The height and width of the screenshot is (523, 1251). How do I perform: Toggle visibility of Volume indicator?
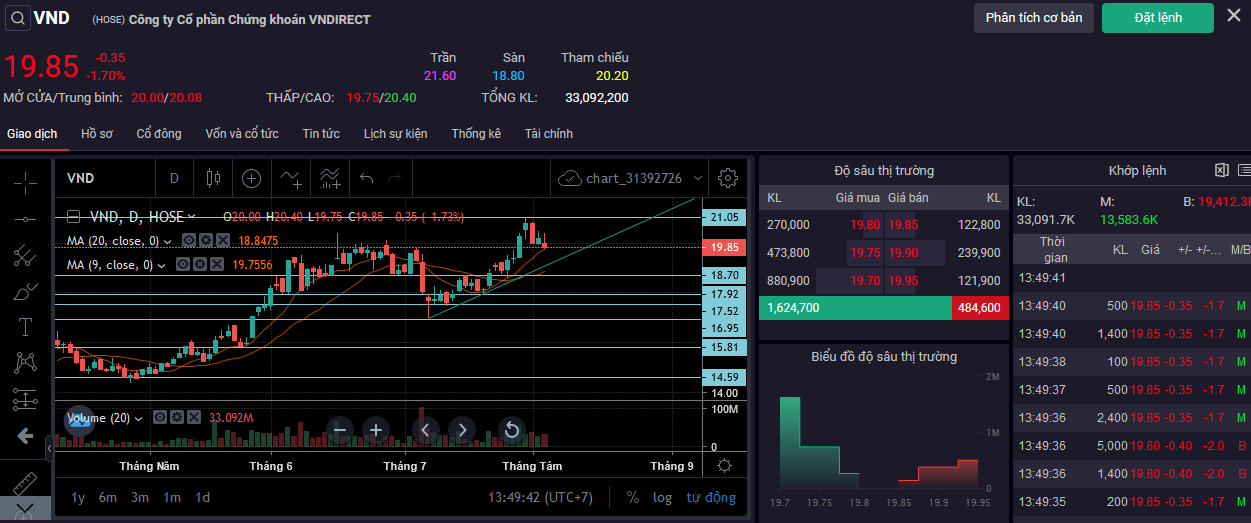click(160, 418)
